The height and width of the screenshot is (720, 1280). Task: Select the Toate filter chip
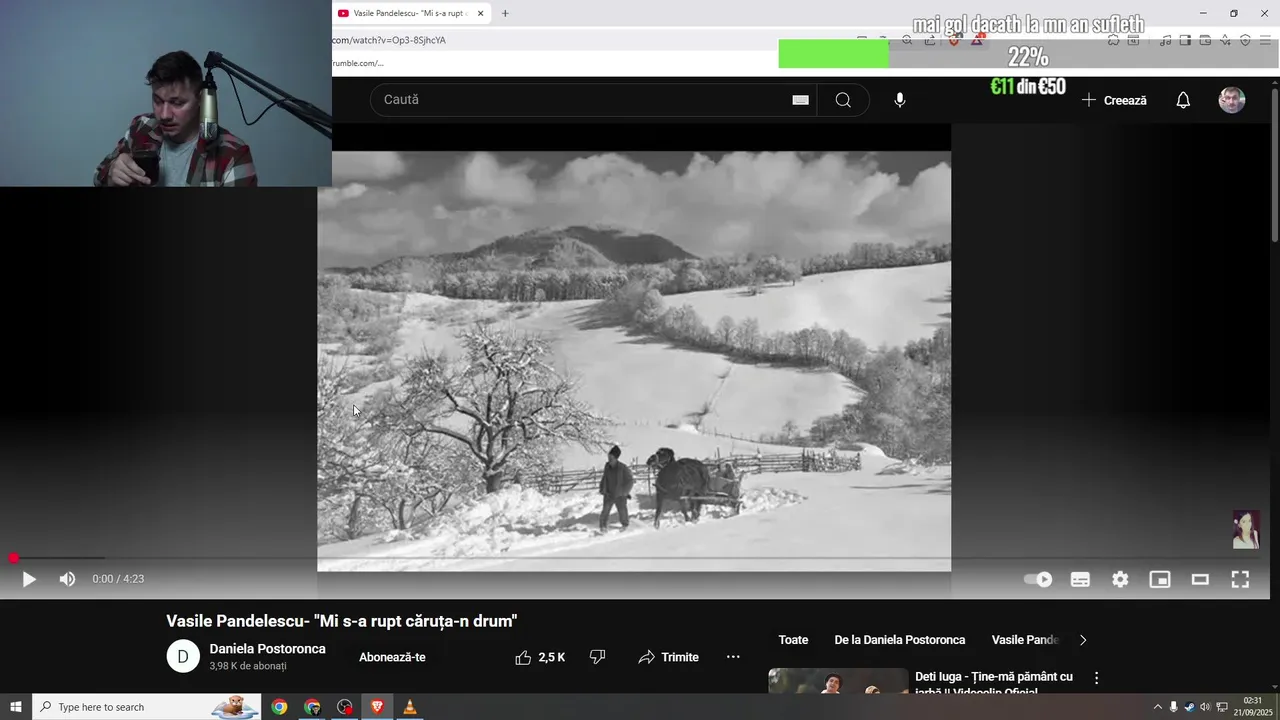point(793,640)
